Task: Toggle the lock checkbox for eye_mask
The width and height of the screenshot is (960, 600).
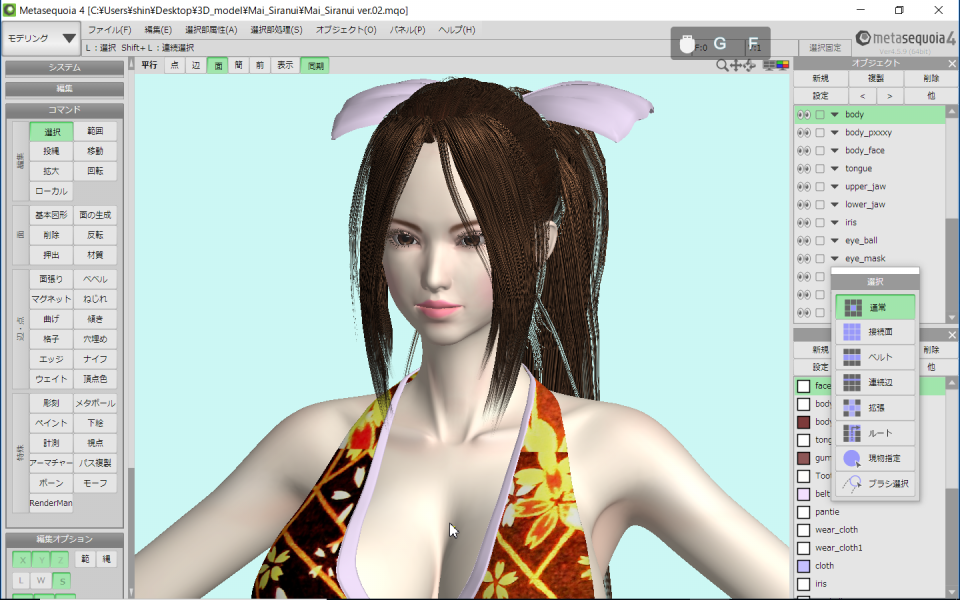Action: (x=820, y=259)
